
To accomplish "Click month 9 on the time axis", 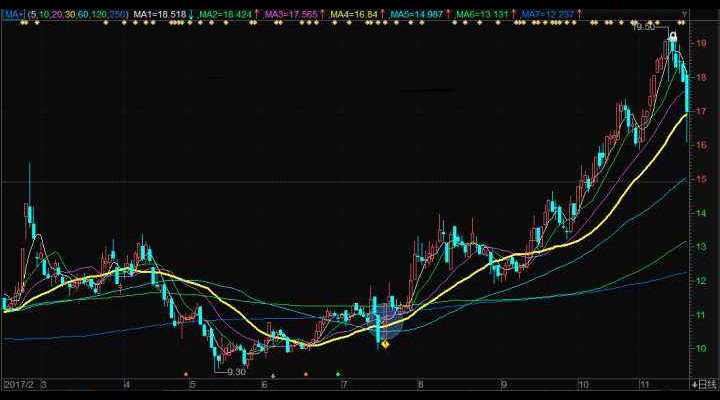I will click(505, 384).
